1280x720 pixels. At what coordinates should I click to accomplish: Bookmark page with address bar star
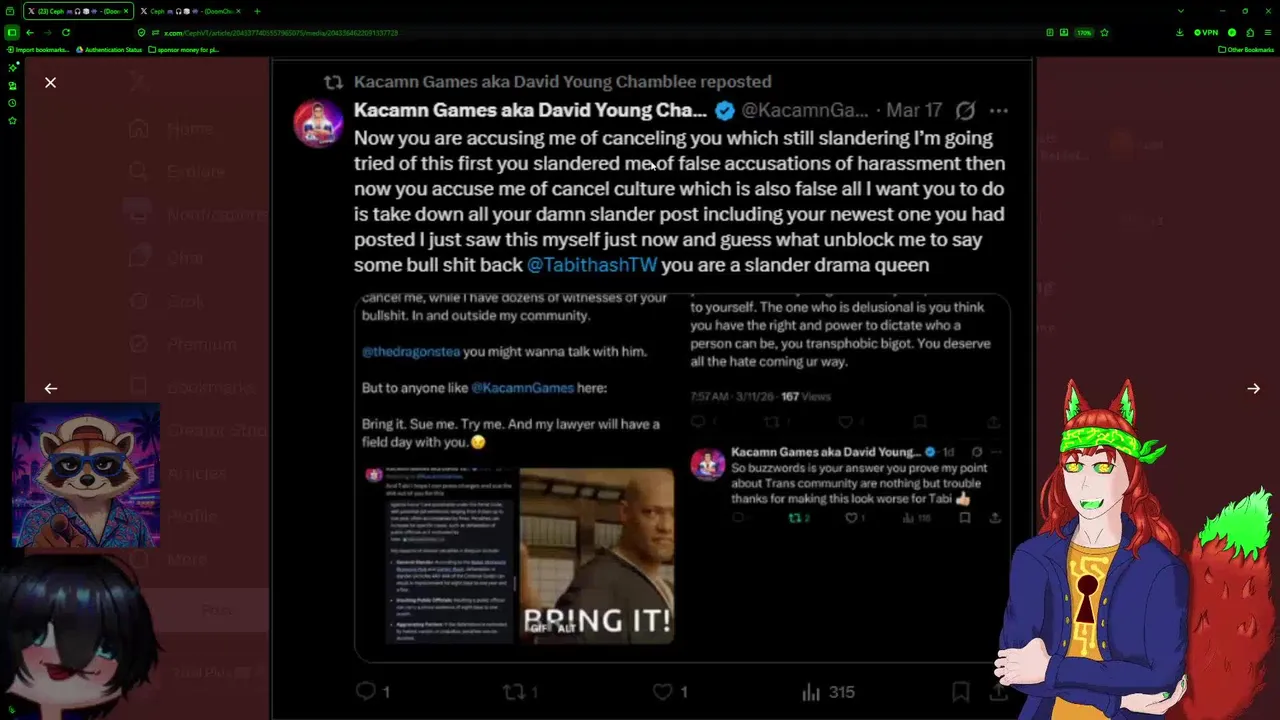point(1104,32)
